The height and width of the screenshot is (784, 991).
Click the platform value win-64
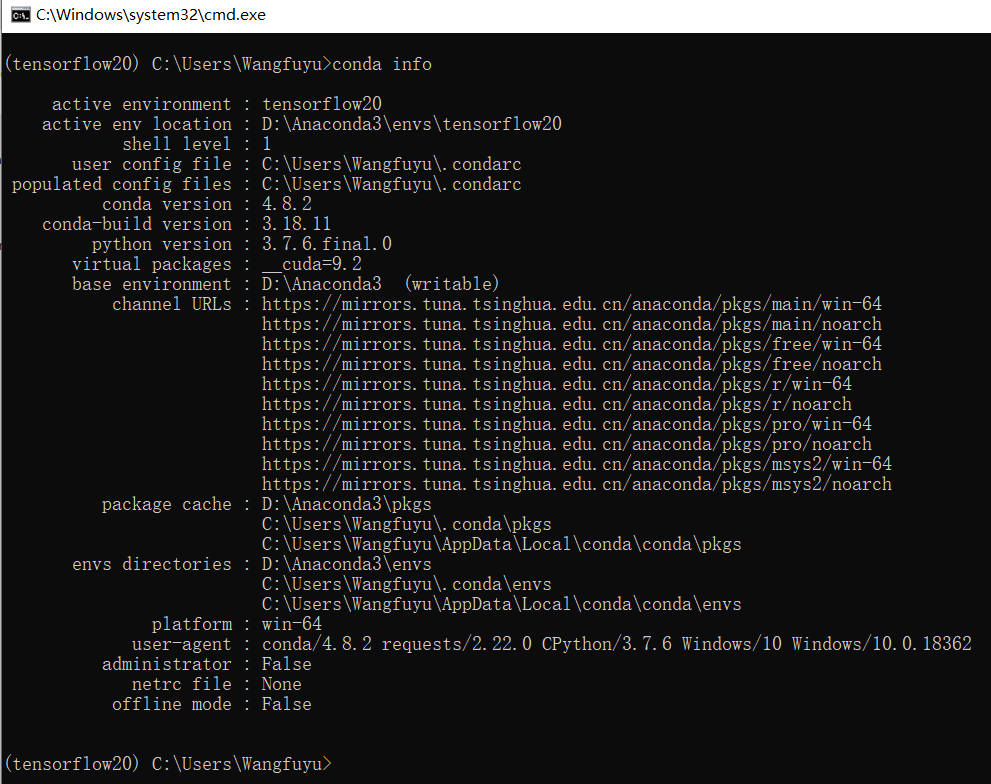click(292, 624)
